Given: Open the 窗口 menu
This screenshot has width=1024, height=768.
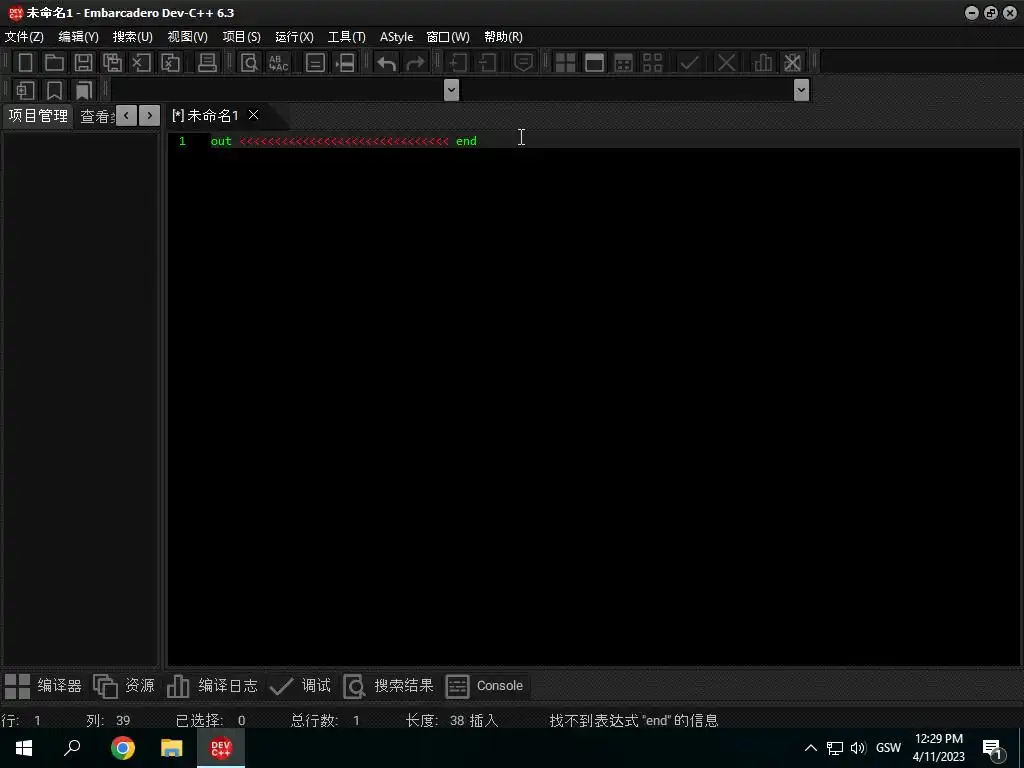Looking at the screenshot, I should coord(448,37).
